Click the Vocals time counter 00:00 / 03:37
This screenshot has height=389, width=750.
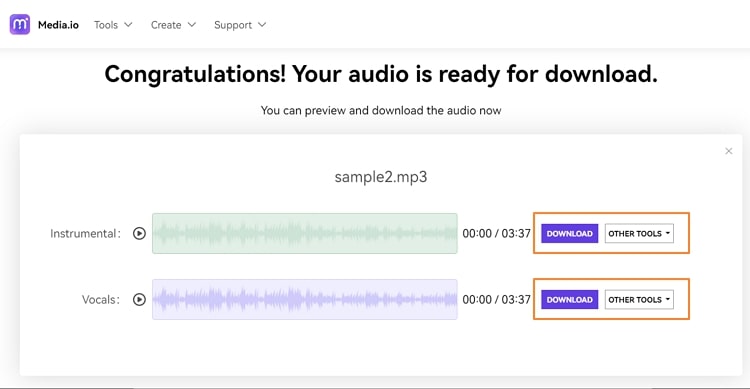coord(496,300)
